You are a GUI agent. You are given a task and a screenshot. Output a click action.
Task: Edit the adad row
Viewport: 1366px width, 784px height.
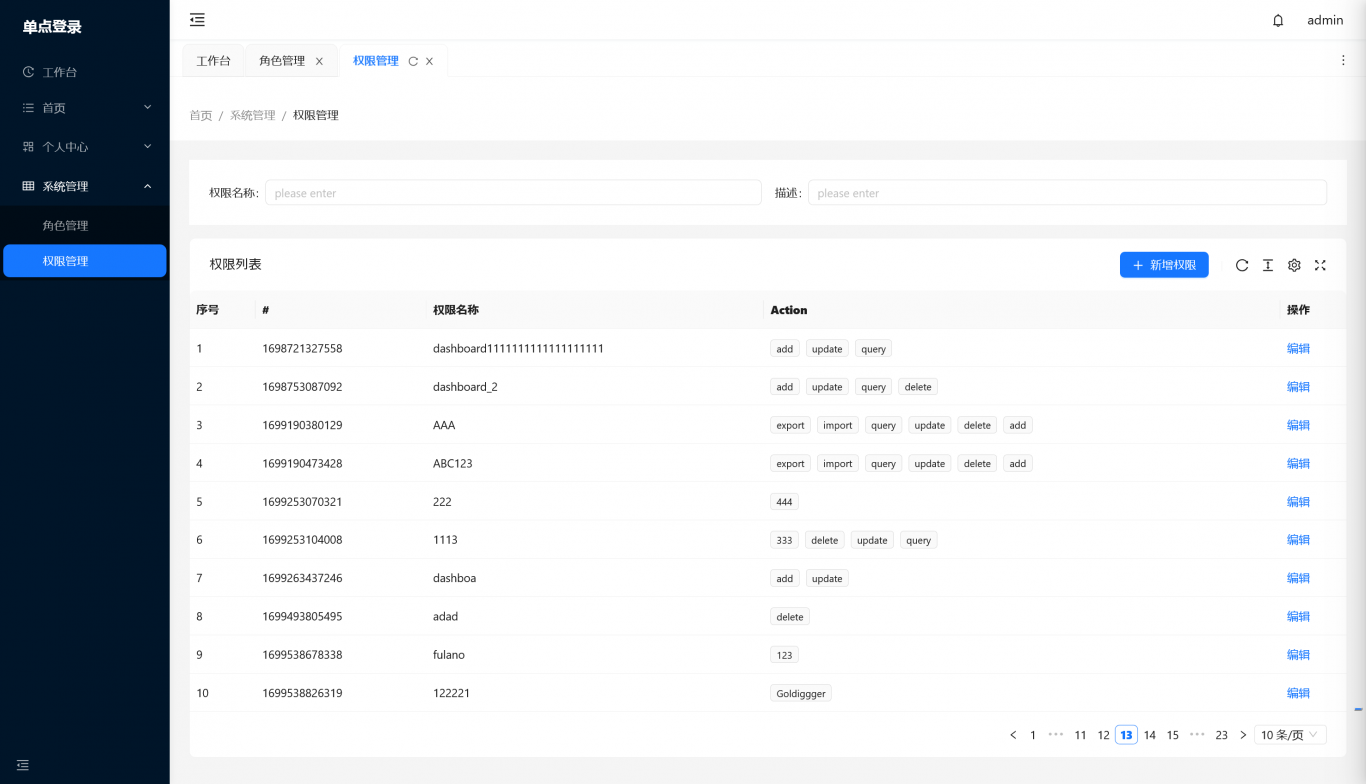[1298, 617]
